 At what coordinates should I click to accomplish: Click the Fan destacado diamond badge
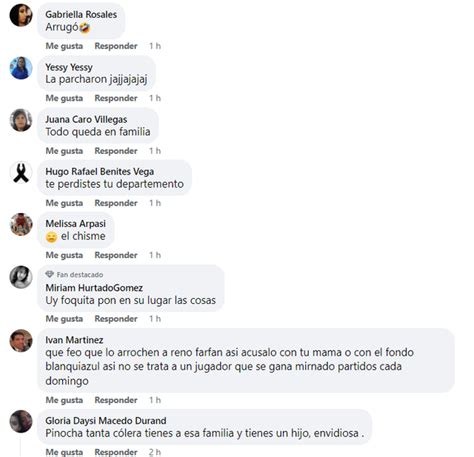(x=50, y=274)
